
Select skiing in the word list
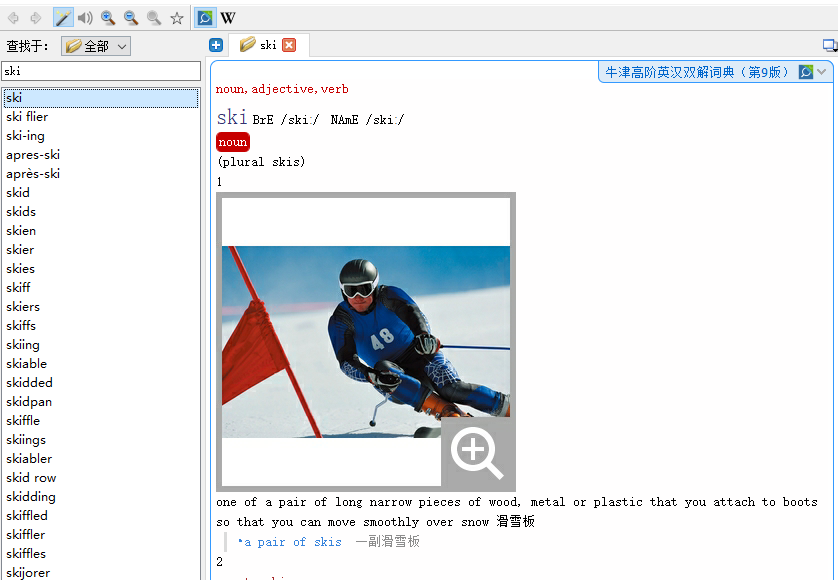pos(23,345)
